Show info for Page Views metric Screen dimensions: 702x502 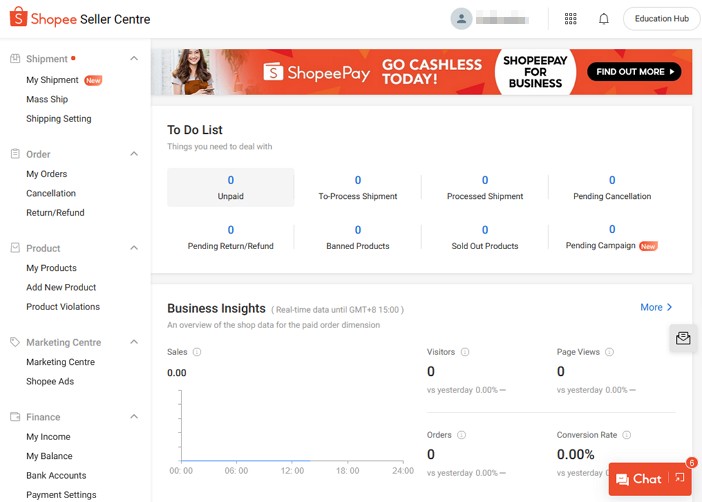pos(609,352)
